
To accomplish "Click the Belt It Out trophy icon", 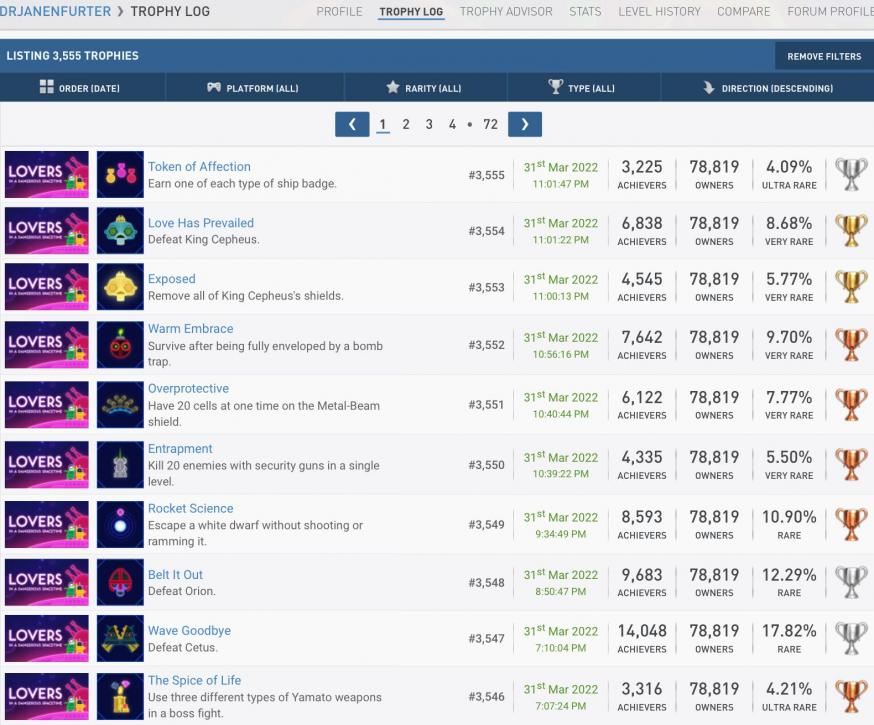I will click(x=120, y=582).
